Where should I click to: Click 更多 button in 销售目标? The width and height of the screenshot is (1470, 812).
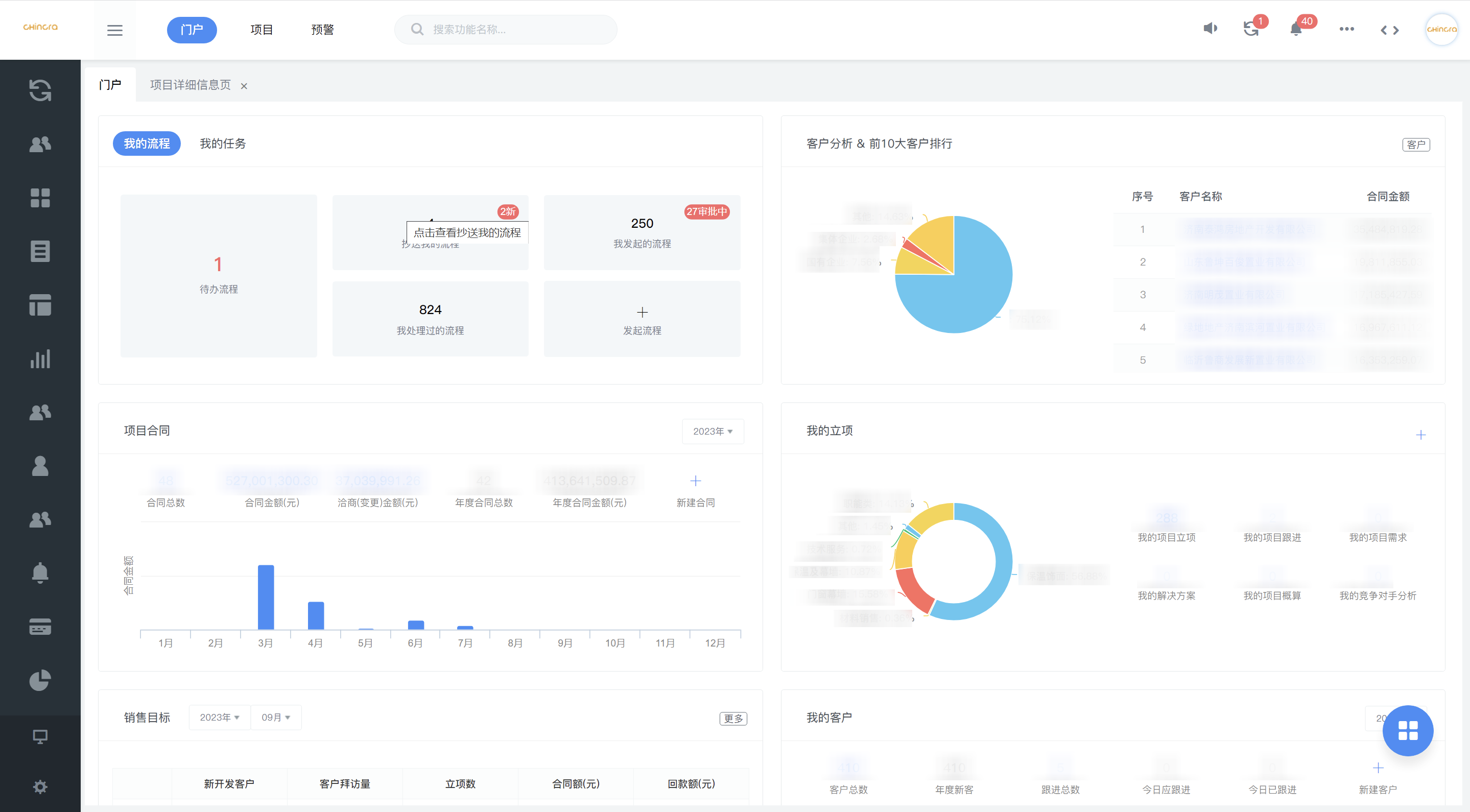(x=733, y=719)
